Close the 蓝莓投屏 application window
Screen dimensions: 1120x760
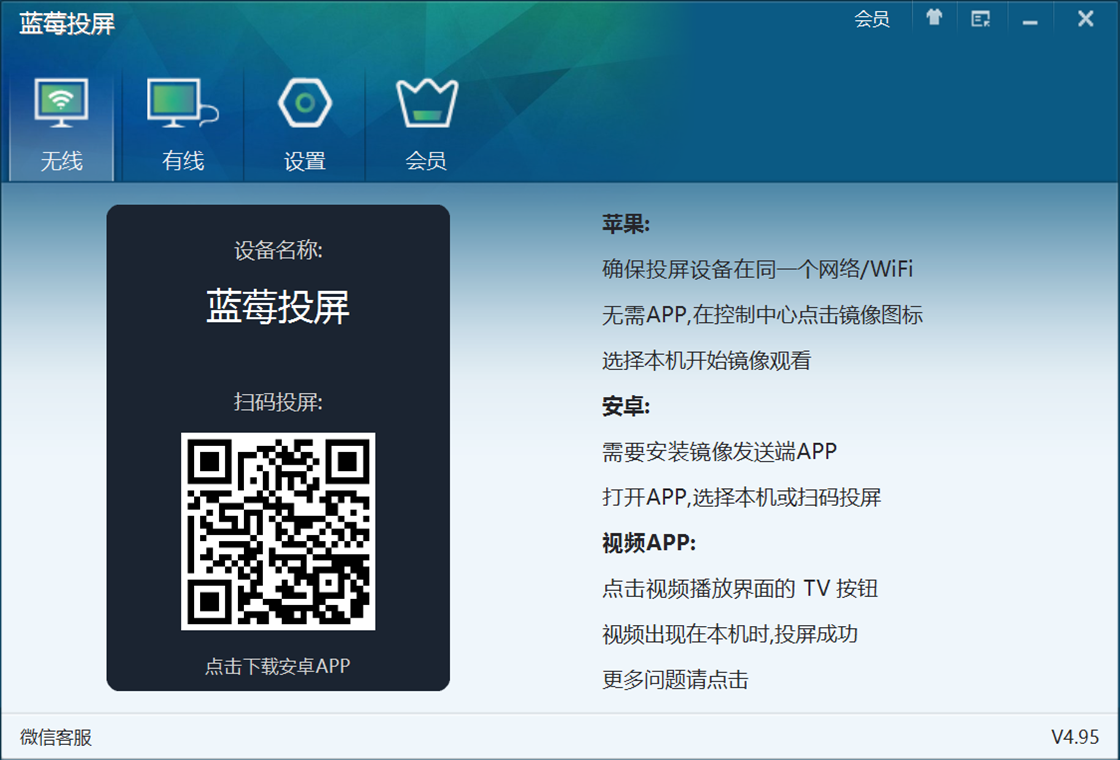[1085, 19]
